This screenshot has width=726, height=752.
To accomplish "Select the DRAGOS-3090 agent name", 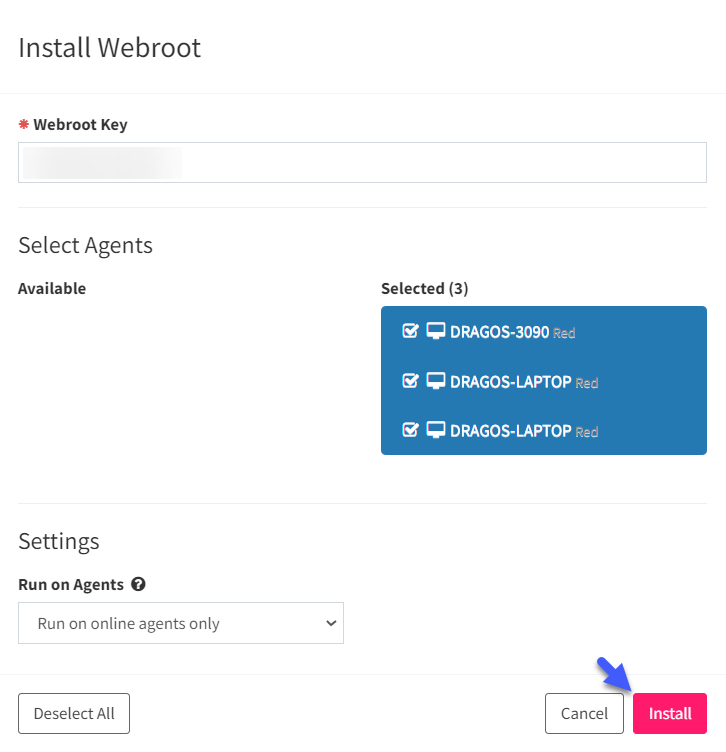I will click(x=499, y=332).
